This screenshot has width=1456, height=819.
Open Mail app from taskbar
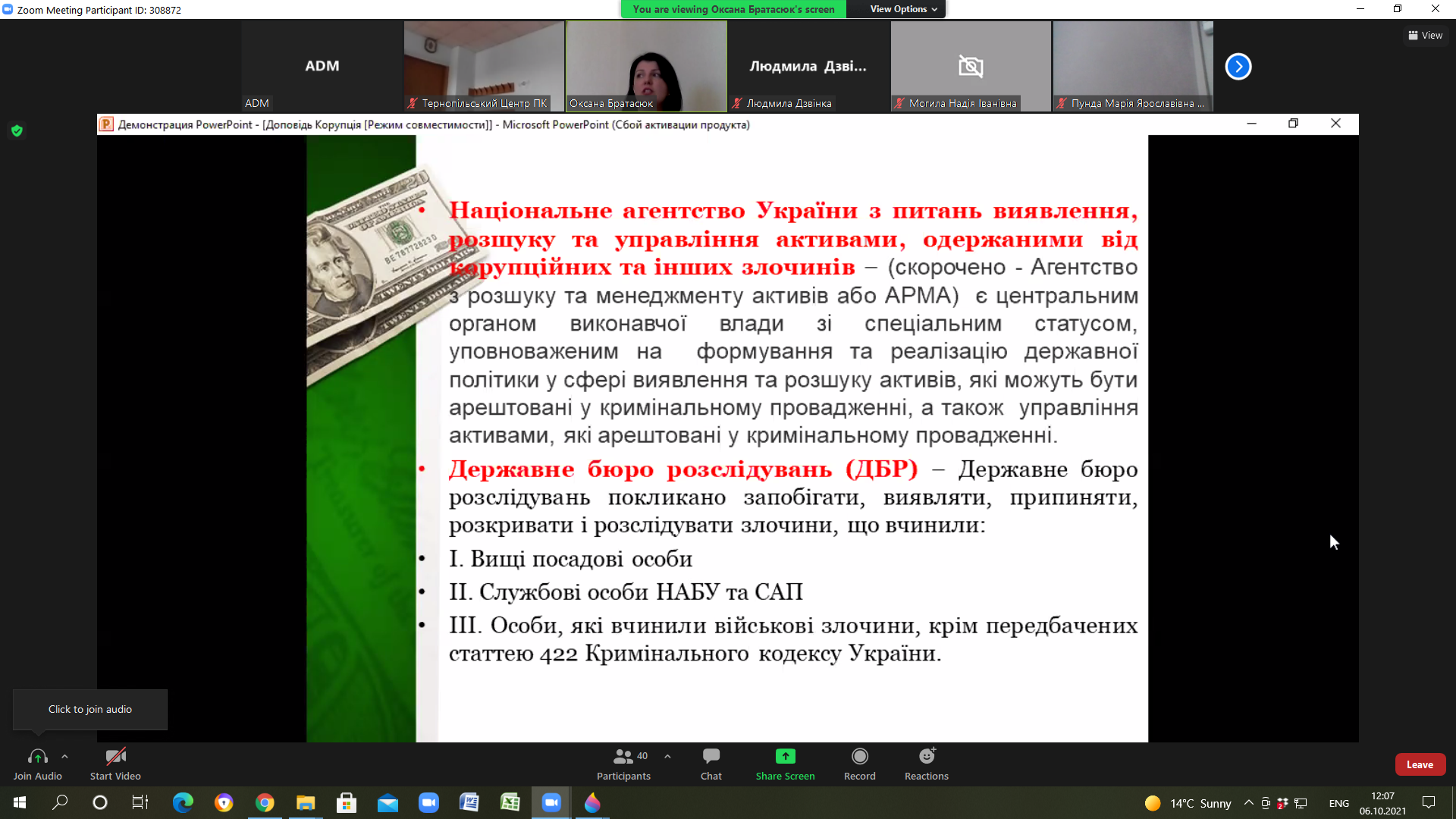(x=388, y=802)
